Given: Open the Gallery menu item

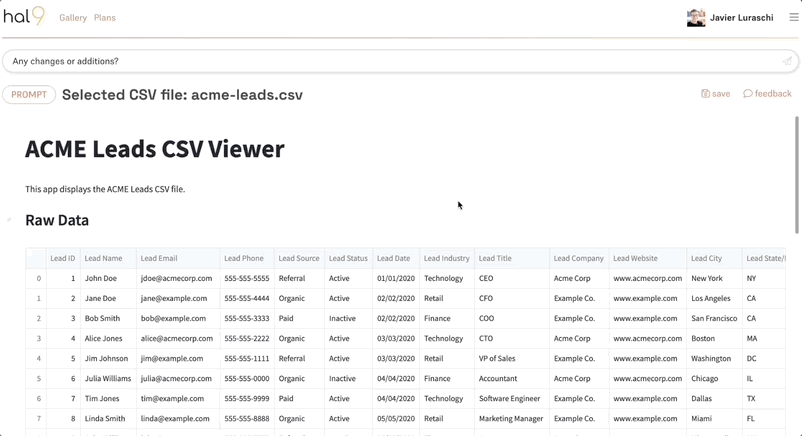Looking at the screenshot, I should point(73,18).
